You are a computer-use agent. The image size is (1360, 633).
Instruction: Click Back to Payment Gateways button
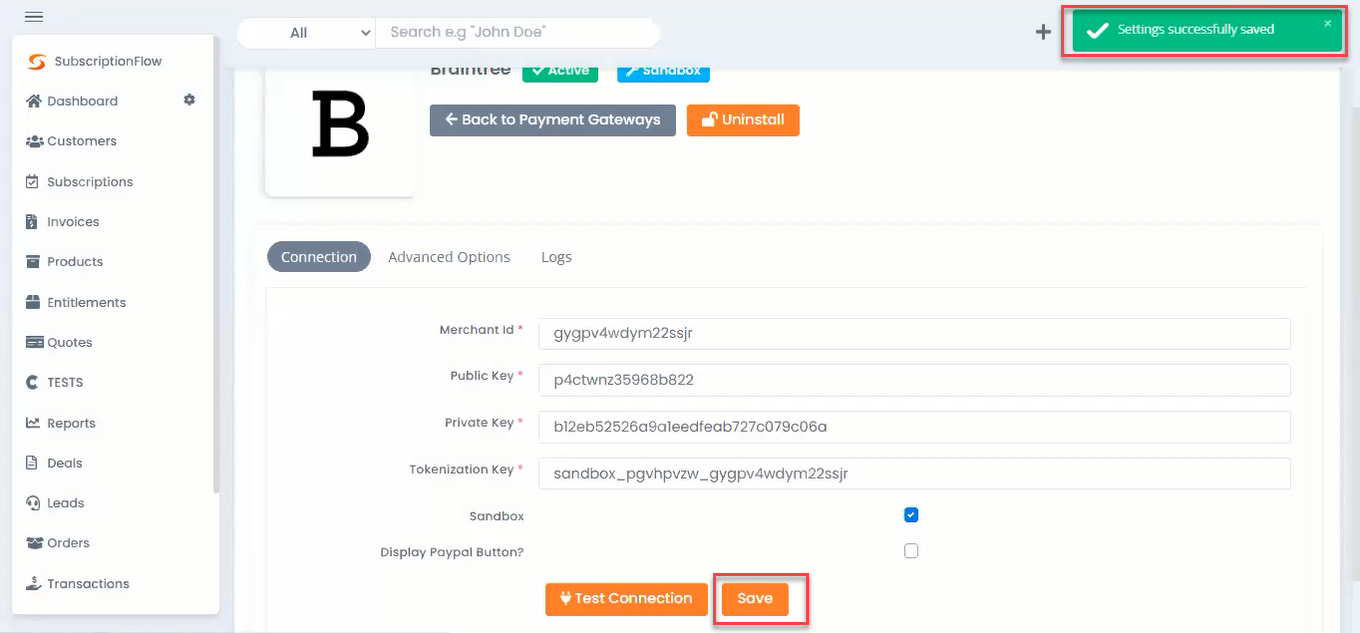(x=553, y=120)
